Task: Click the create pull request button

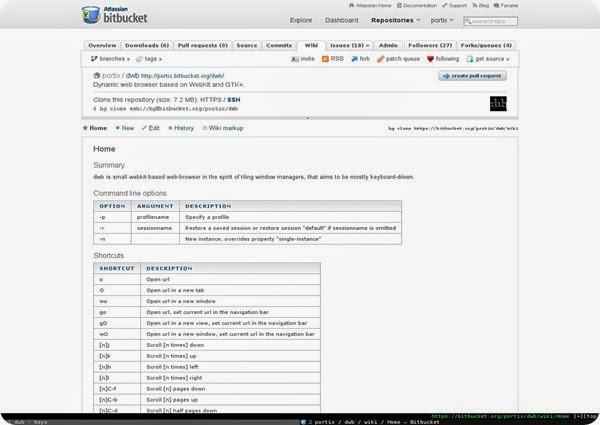Action: pos(473,76)
